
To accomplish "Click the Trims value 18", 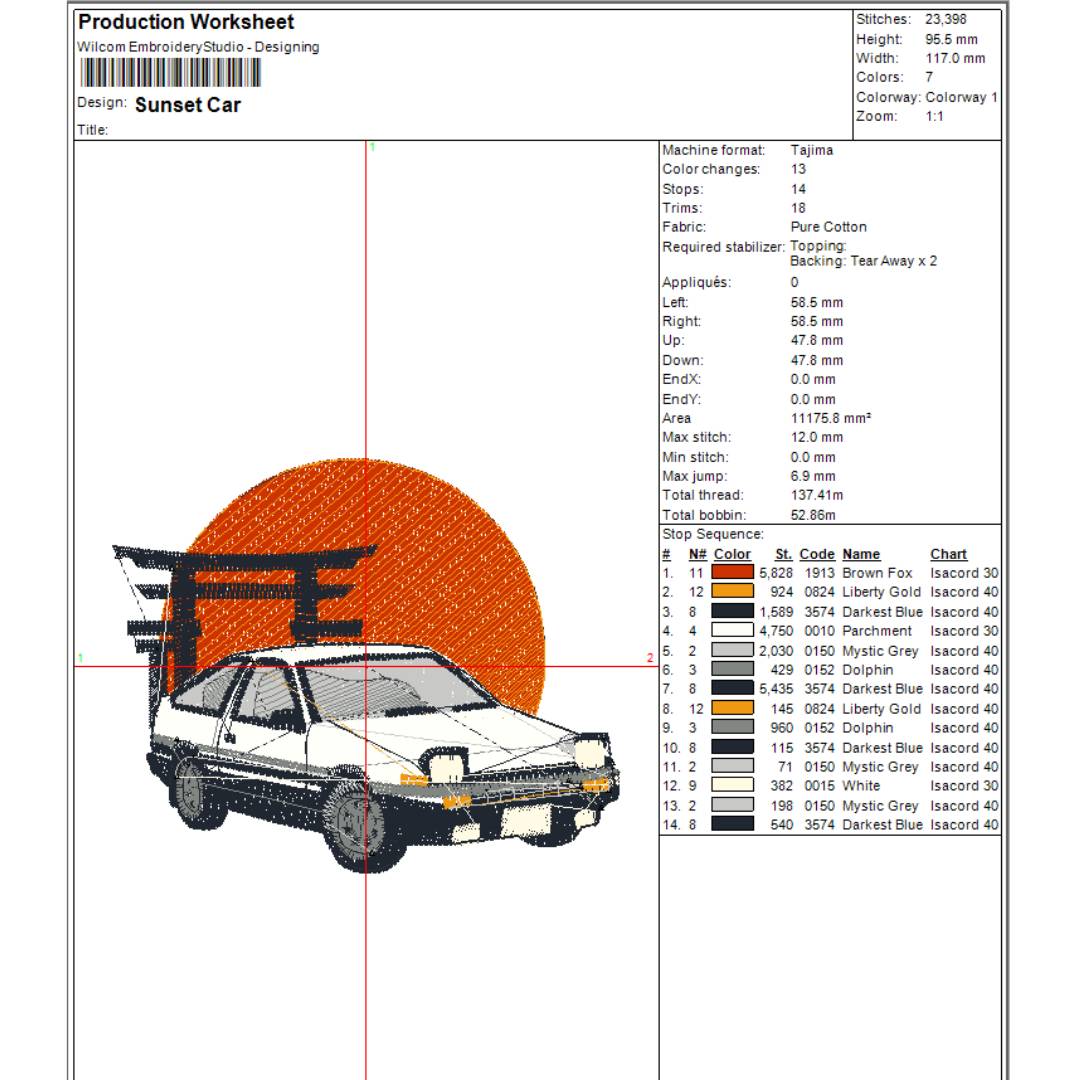I will tap(798, 208).
